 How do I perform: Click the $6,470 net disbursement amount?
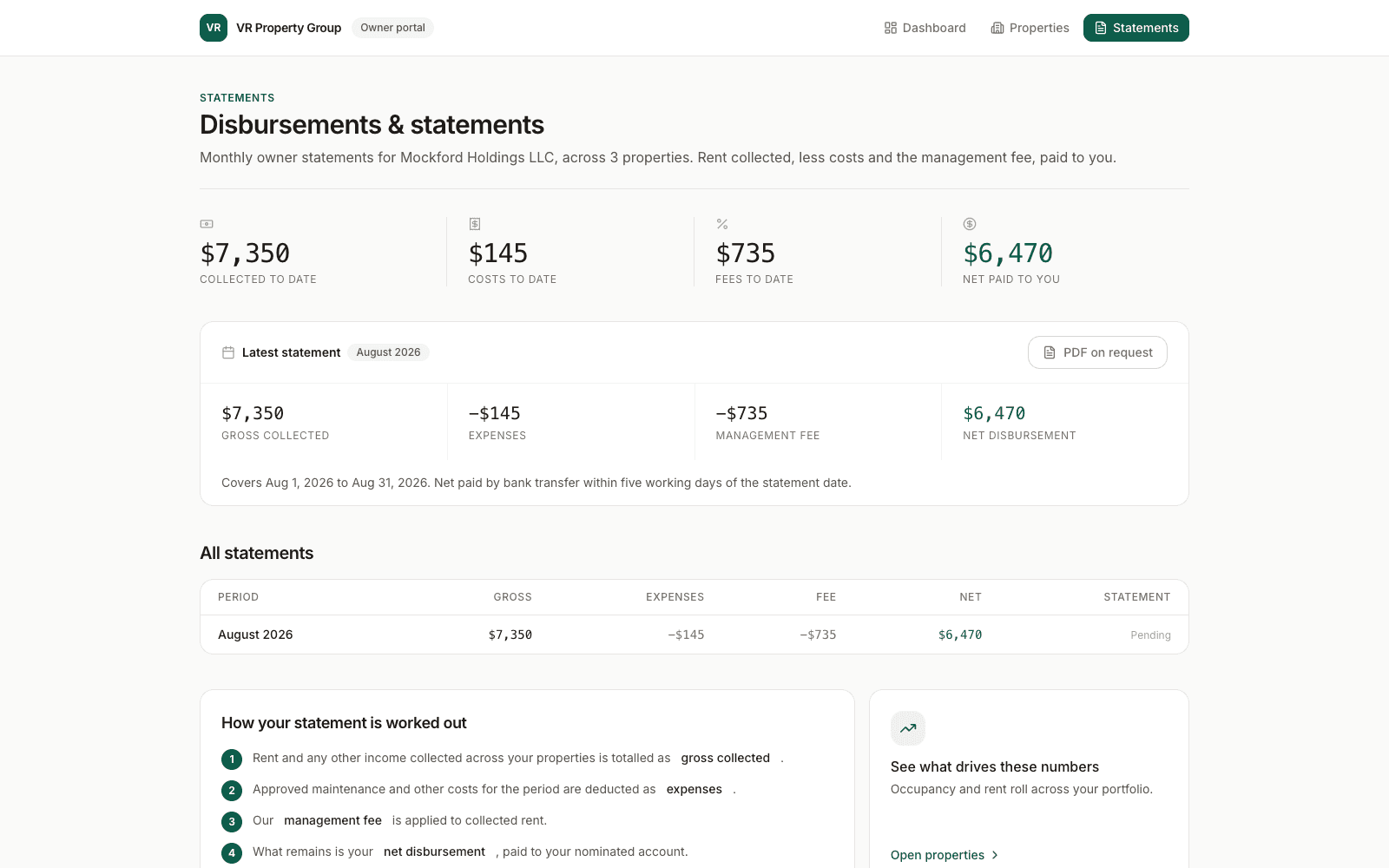(994, 413)
